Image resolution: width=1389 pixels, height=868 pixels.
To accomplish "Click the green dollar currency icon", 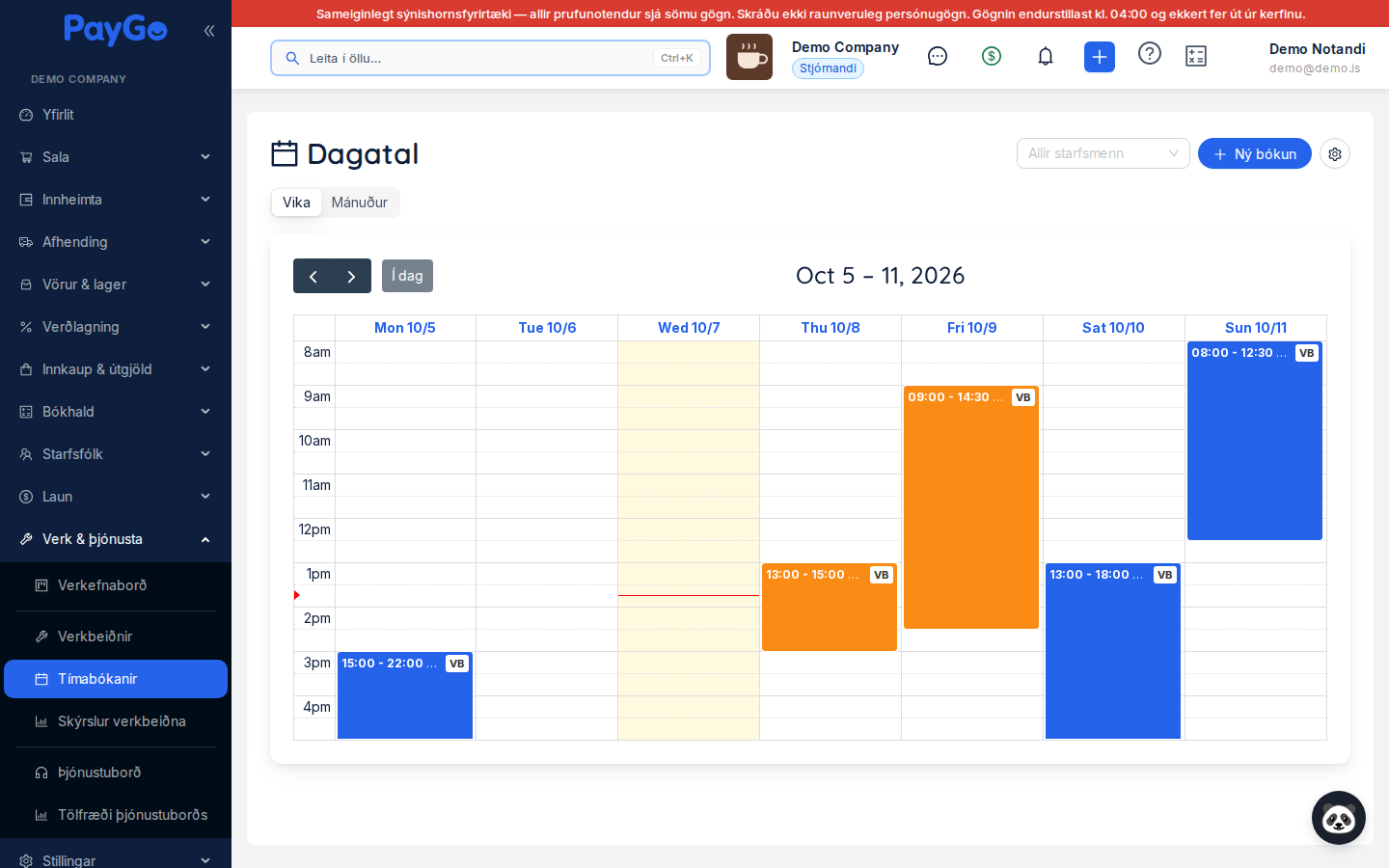I will (992, 57).
